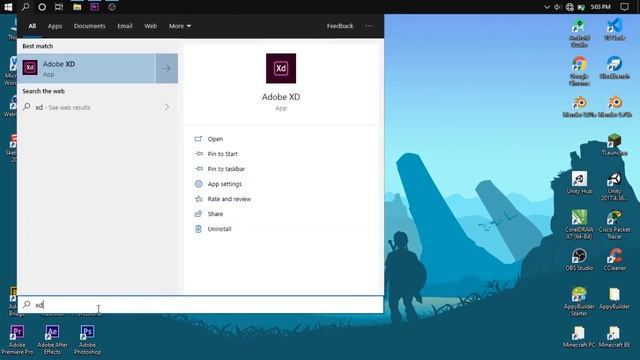Click the network globe tray icon
This screenshot has width=640, height=360.
(570, 7)
